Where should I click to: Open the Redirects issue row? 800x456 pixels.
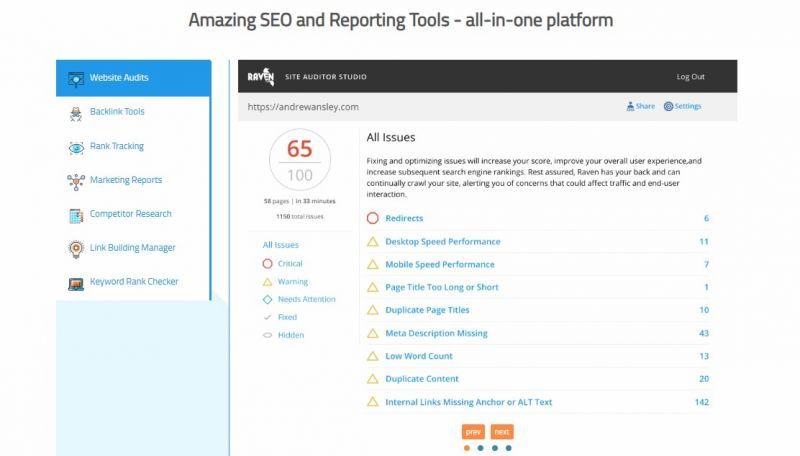tap(404, 218)
